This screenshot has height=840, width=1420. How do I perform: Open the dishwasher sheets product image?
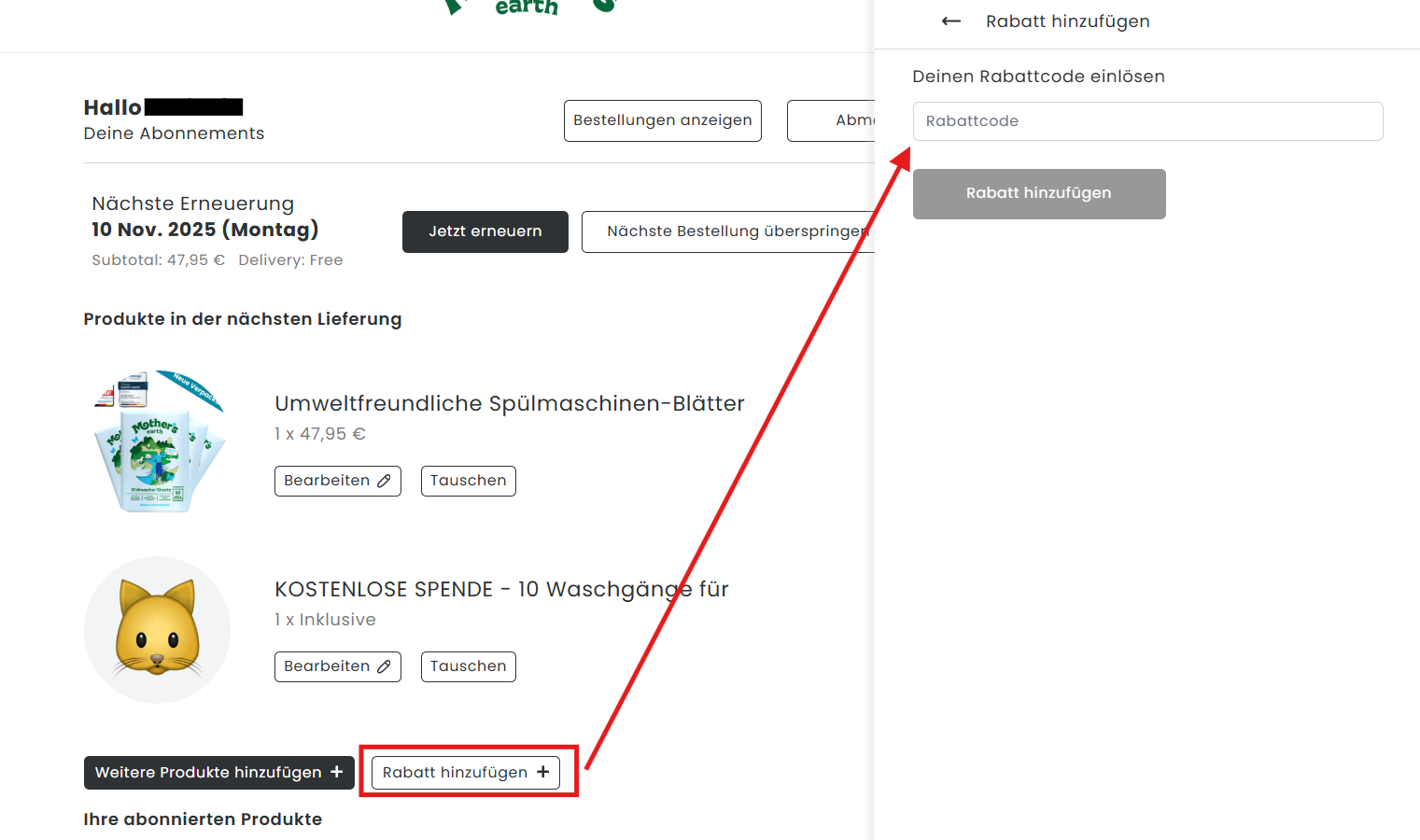159,441
